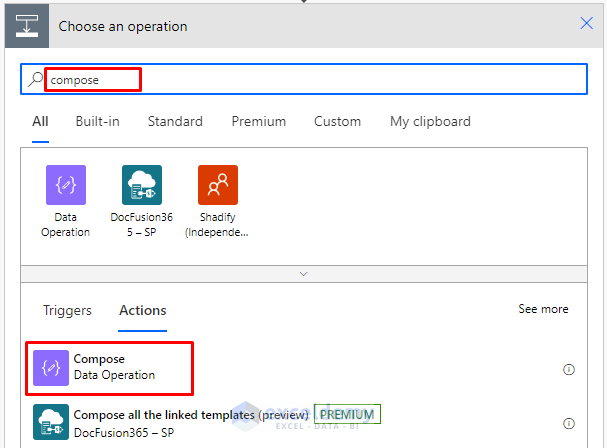Open the Custom connectors tab
607x448 pixels.
point(337,121)
